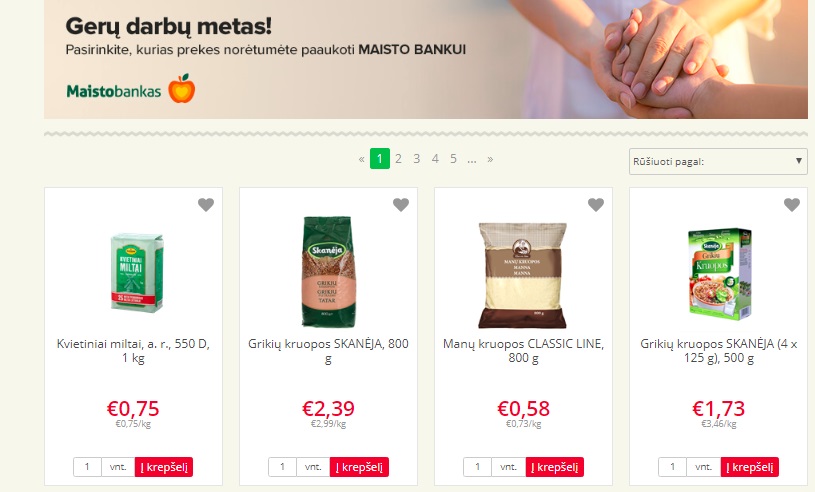This screenshot has height=492, width=815.
Task: Go to page 2 of products
Action: (x=398, y=158)
